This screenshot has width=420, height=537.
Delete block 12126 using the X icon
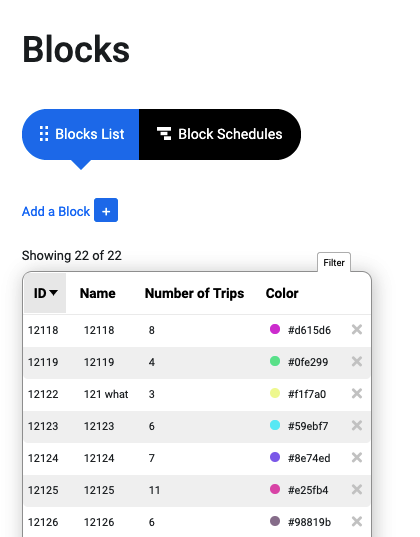click(x=357, y=522)
